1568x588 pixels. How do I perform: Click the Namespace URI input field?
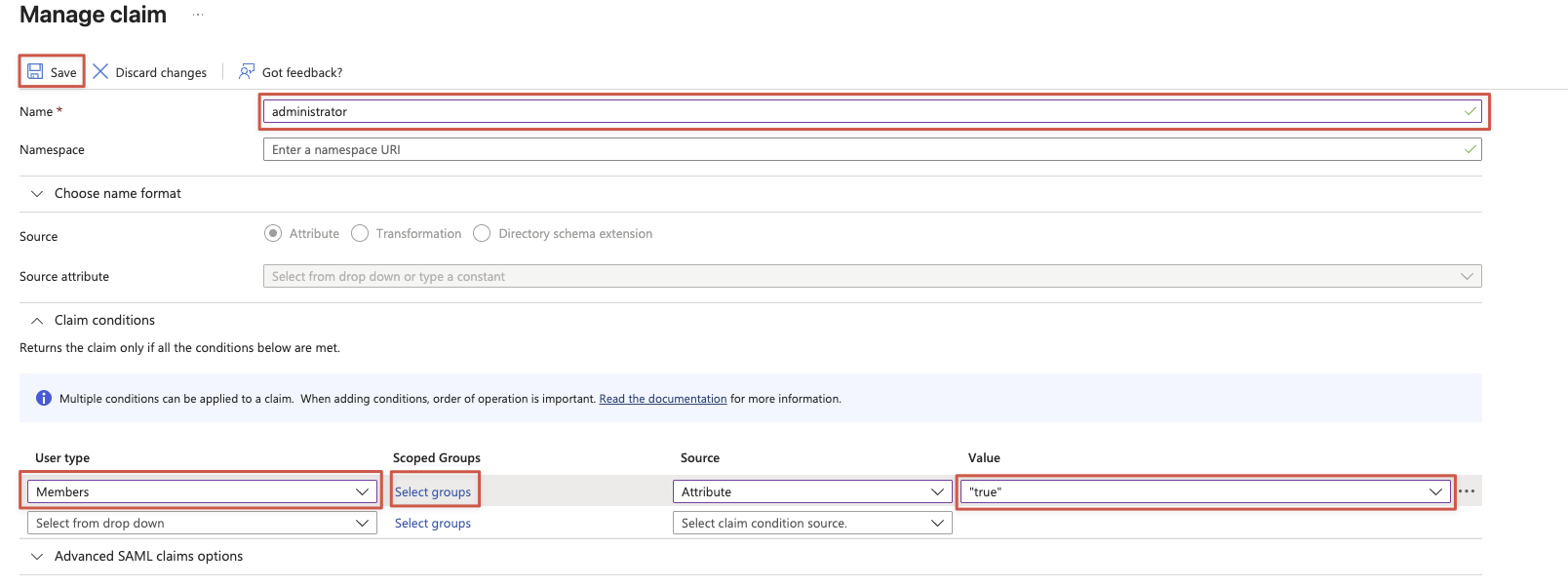point(858,149)
